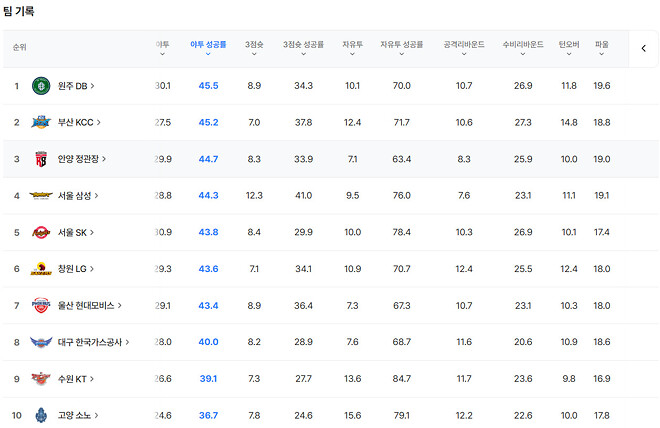
Task: Open 원주 DB team page link
Action: (x=76, y=86)
